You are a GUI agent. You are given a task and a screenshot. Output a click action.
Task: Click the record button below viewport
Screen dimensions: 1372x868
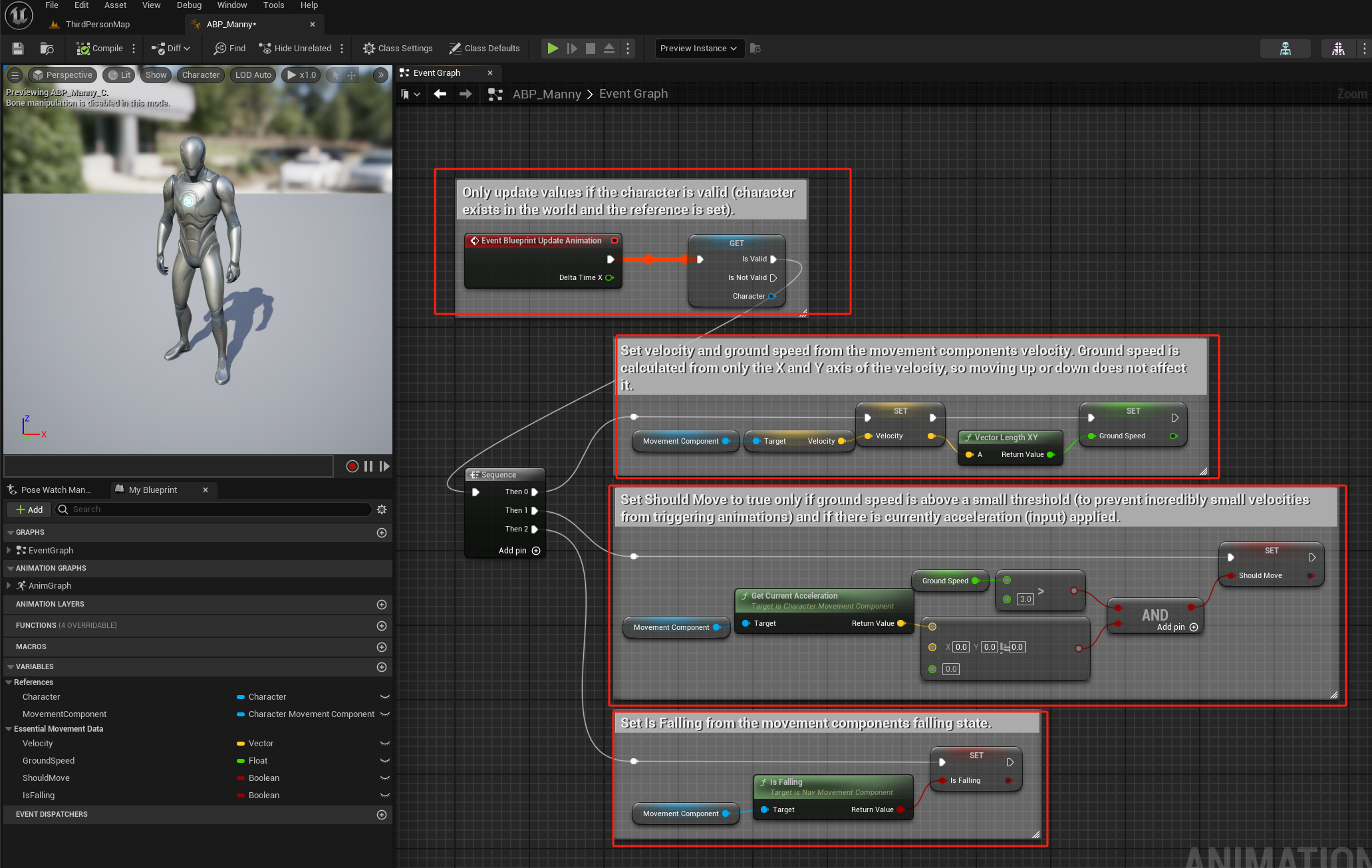coord(352,466)
